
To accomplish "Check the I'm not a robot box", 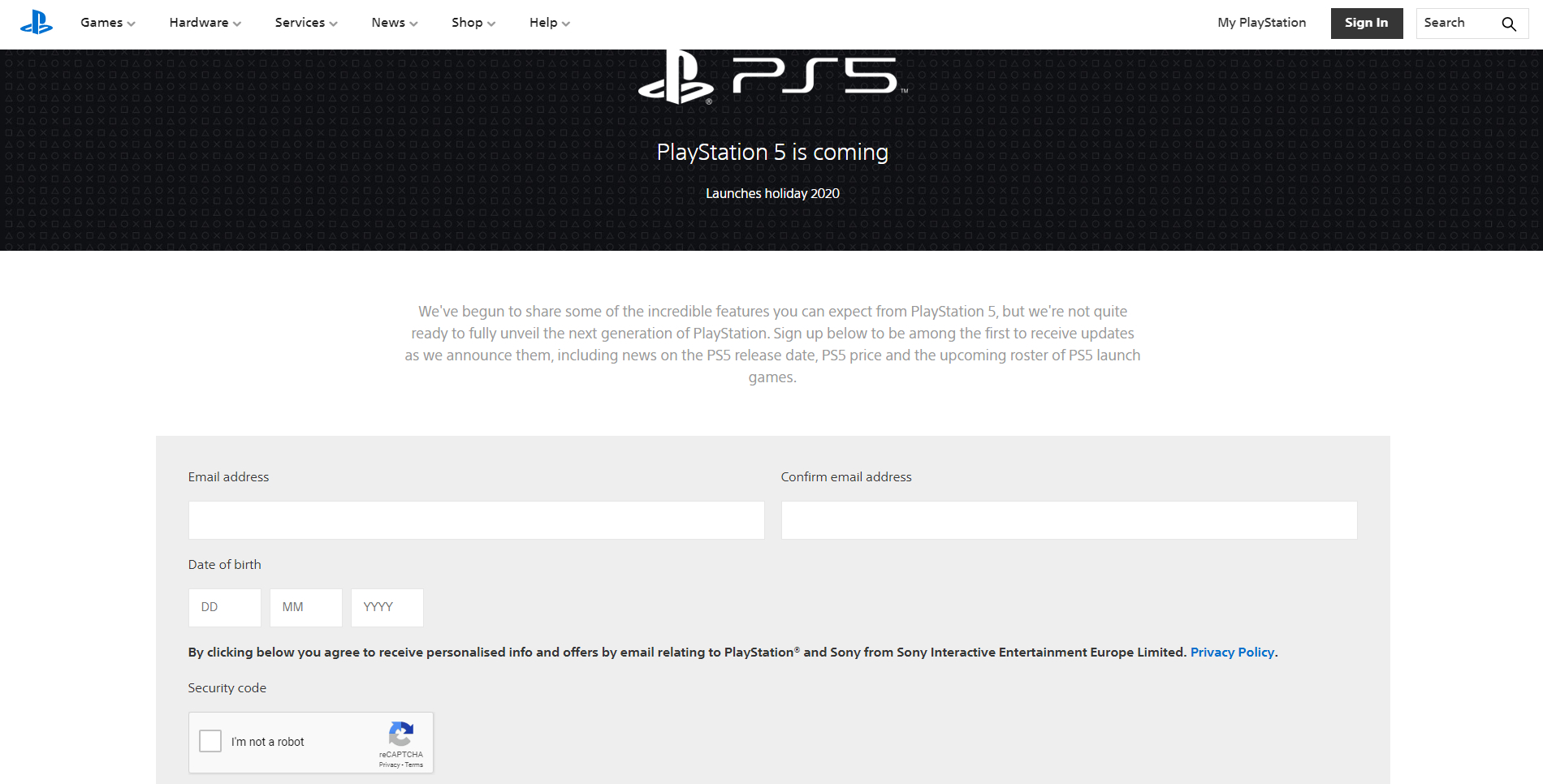I will coord(210,741).
